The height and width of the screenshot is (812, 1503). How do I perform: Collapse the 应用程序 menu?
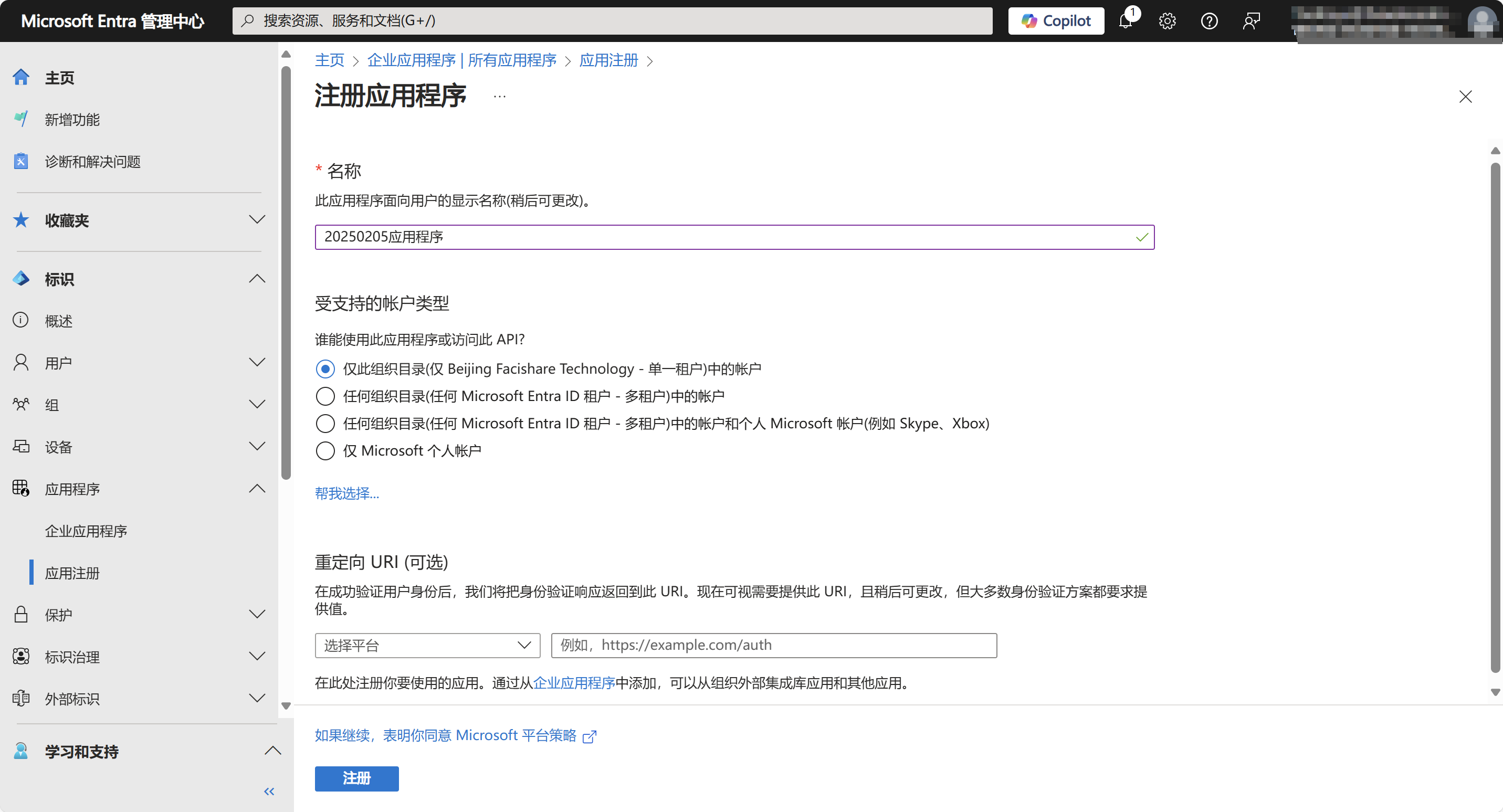point(257,488)
